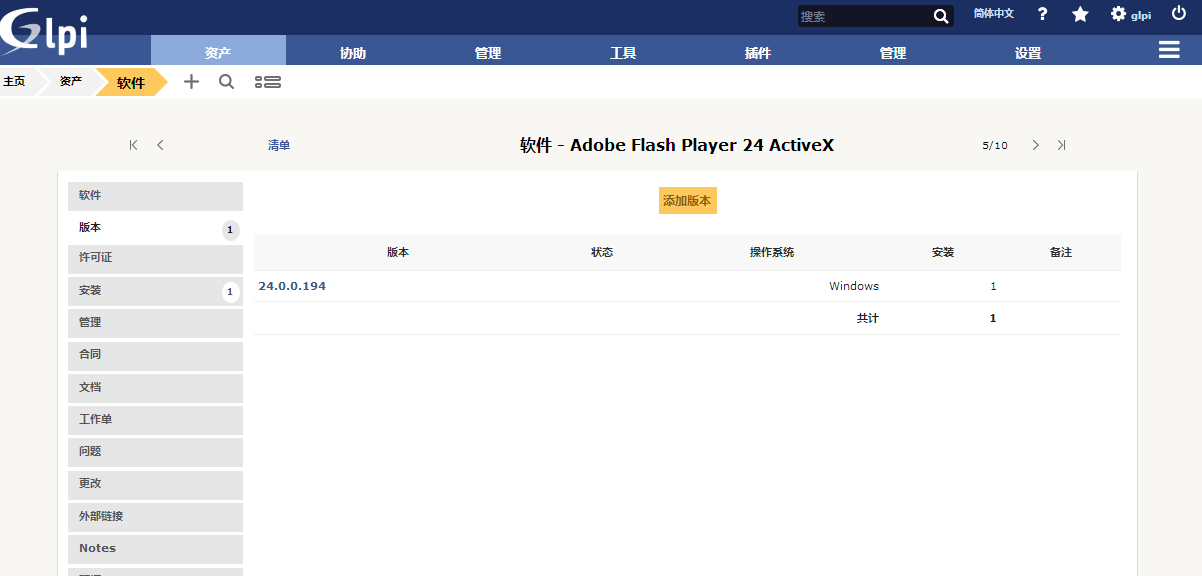Select the 版本 side tab
Viewport: 1202px width, 576px height.
[x=155, y=228]
